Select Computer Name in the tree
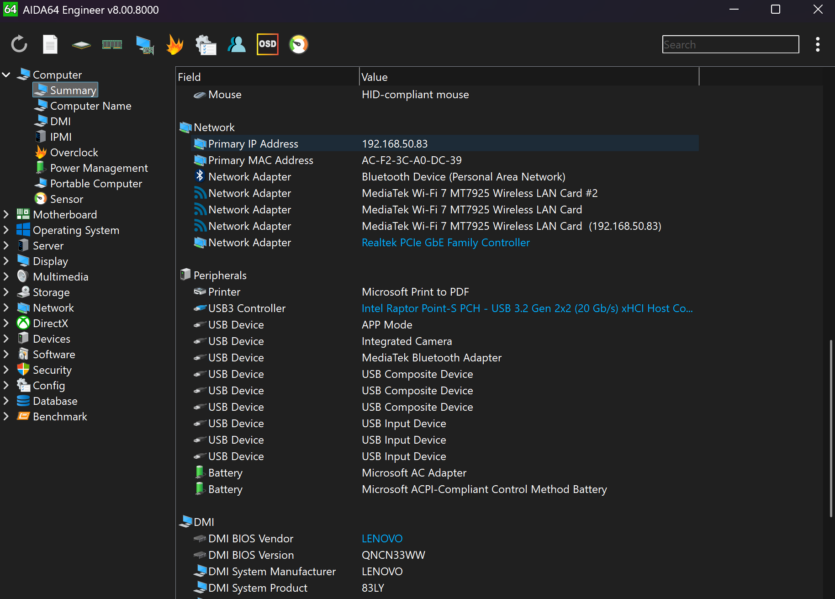This screenshot has height=599, width=835. (83, 106)
